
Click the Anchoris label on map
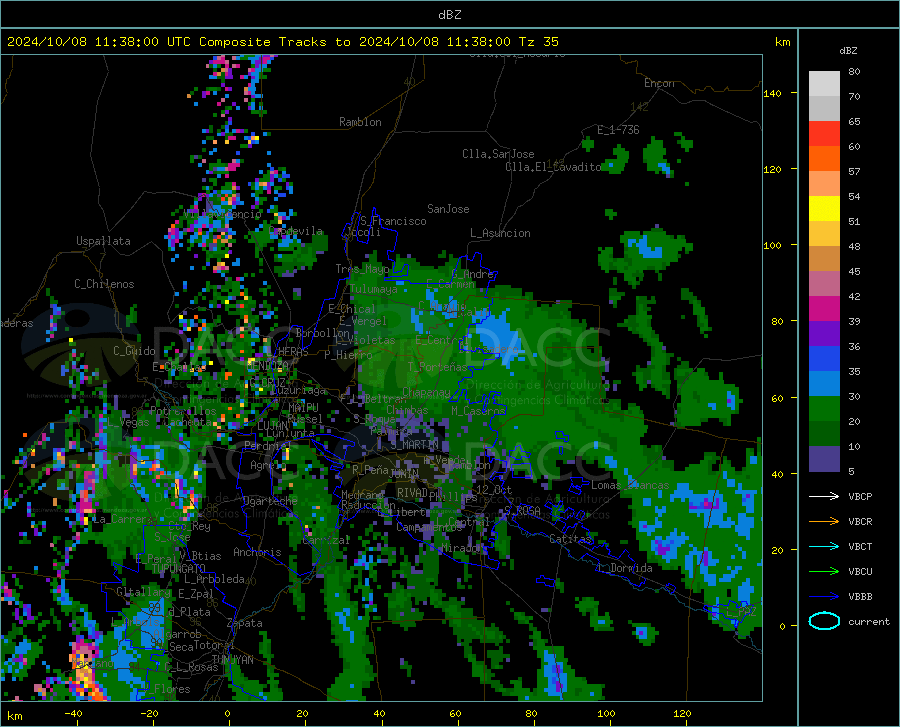coord(257,552)
